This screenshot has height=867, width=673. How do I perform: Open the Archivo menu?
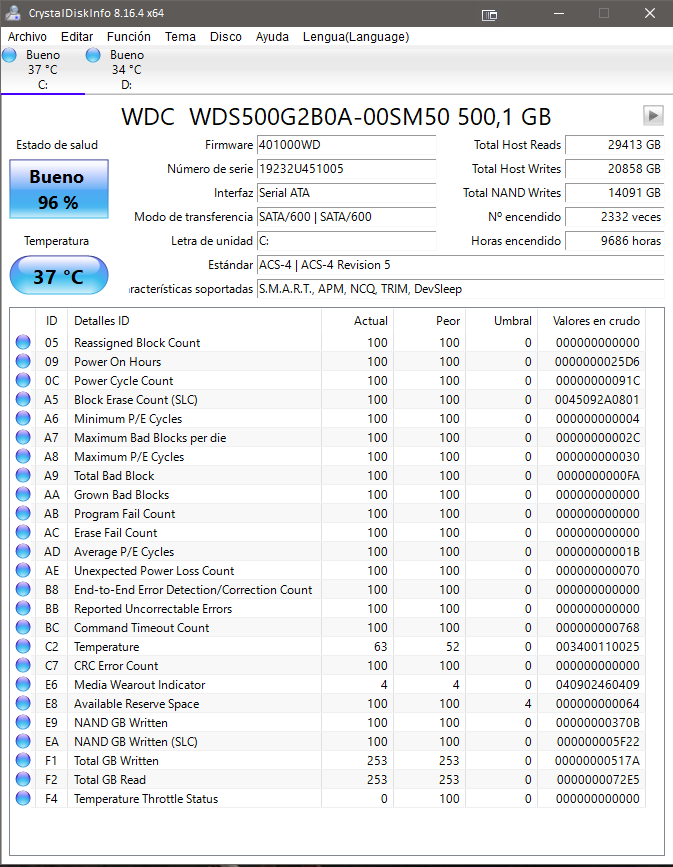27,36
